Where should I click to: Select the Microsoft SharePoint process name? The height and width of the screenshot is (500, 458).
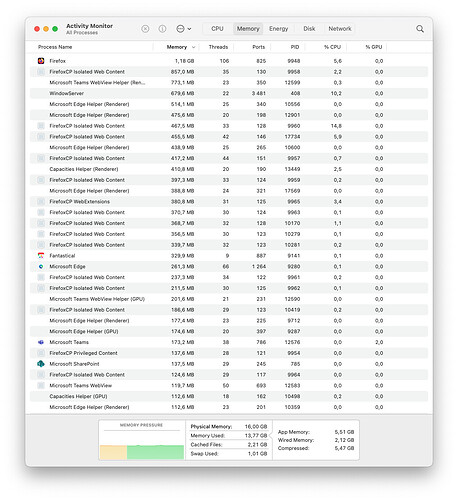pos(74,364)
